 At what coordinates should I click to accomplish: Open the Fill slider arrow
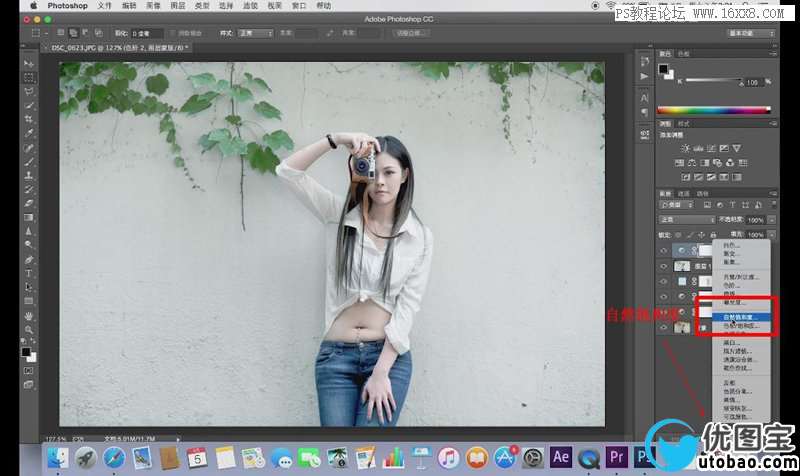771,235
